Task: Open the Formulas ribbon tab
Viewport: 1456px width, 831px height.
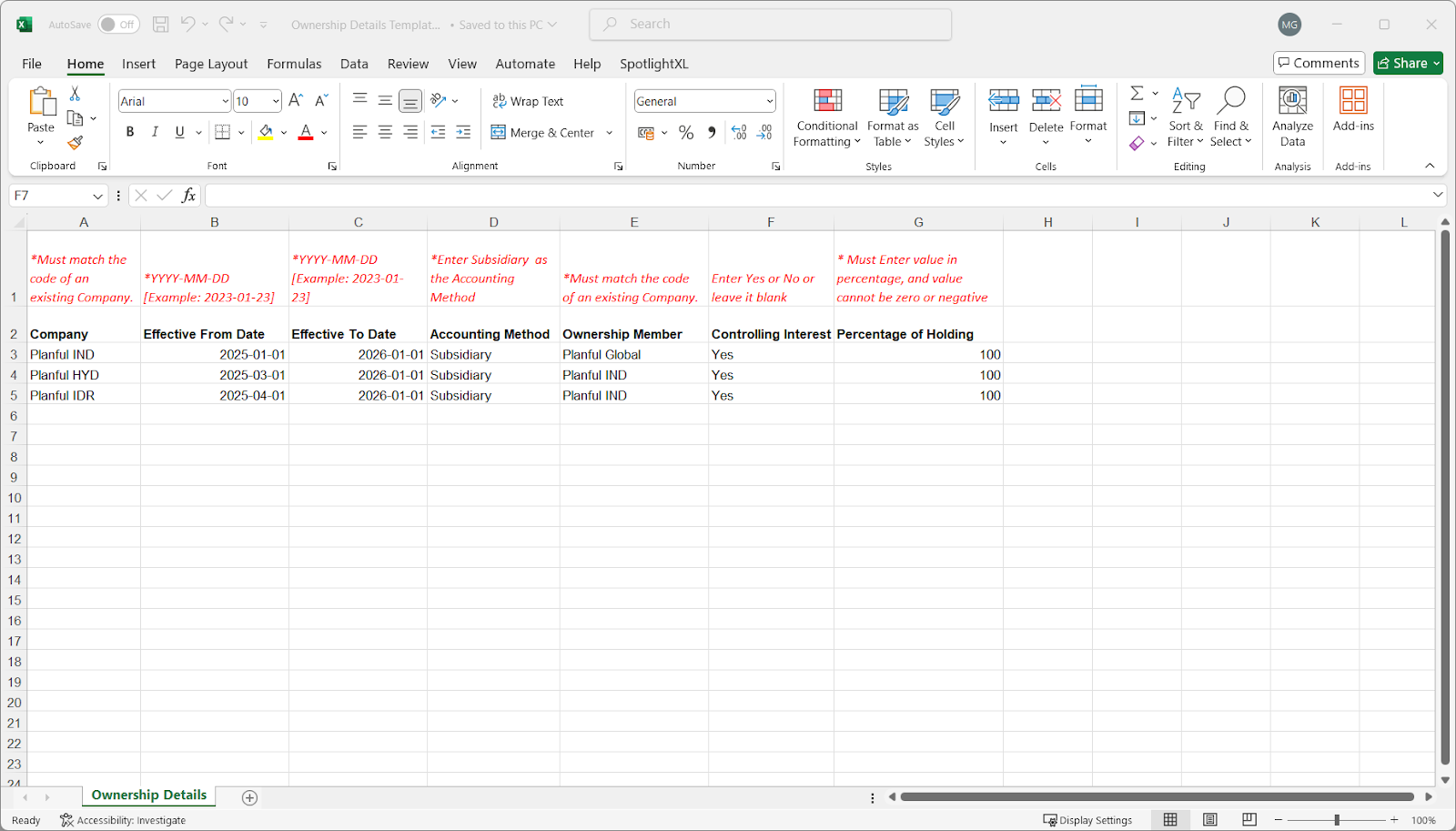Action: tap(294, 64)
